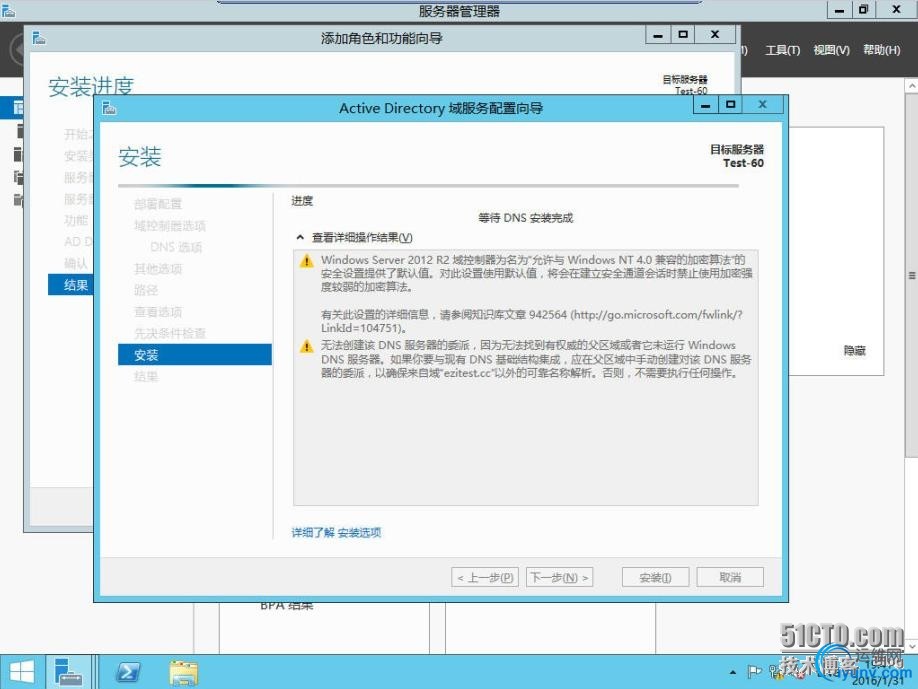Click the AD wizard title bar icon

pyautogui.click(x=109, y=108)
